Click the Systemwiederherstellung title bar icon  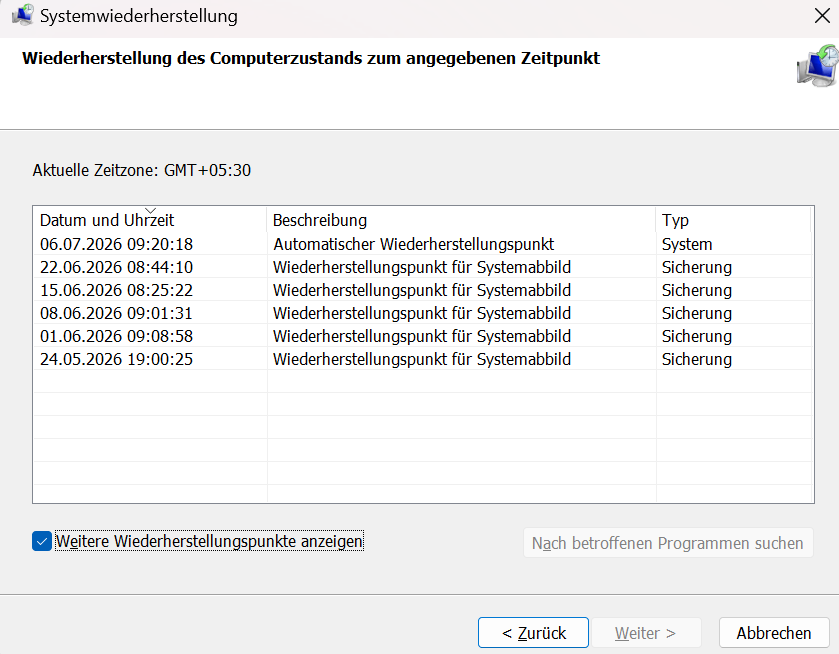click(x=22, y=15)
